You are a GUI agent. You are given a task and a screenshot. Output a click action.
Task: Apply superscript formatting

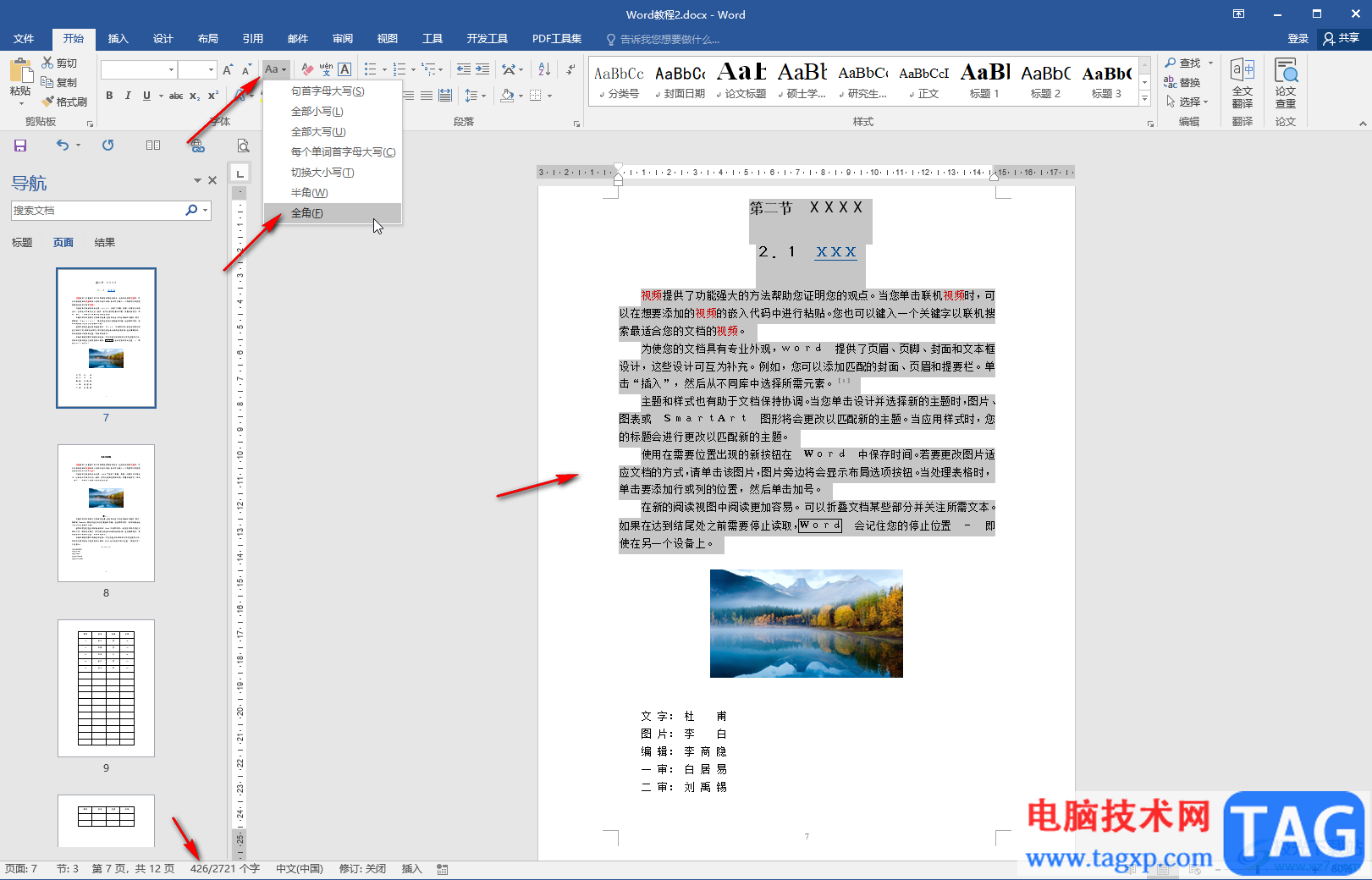pyautogui.click(x=213, y=96)
